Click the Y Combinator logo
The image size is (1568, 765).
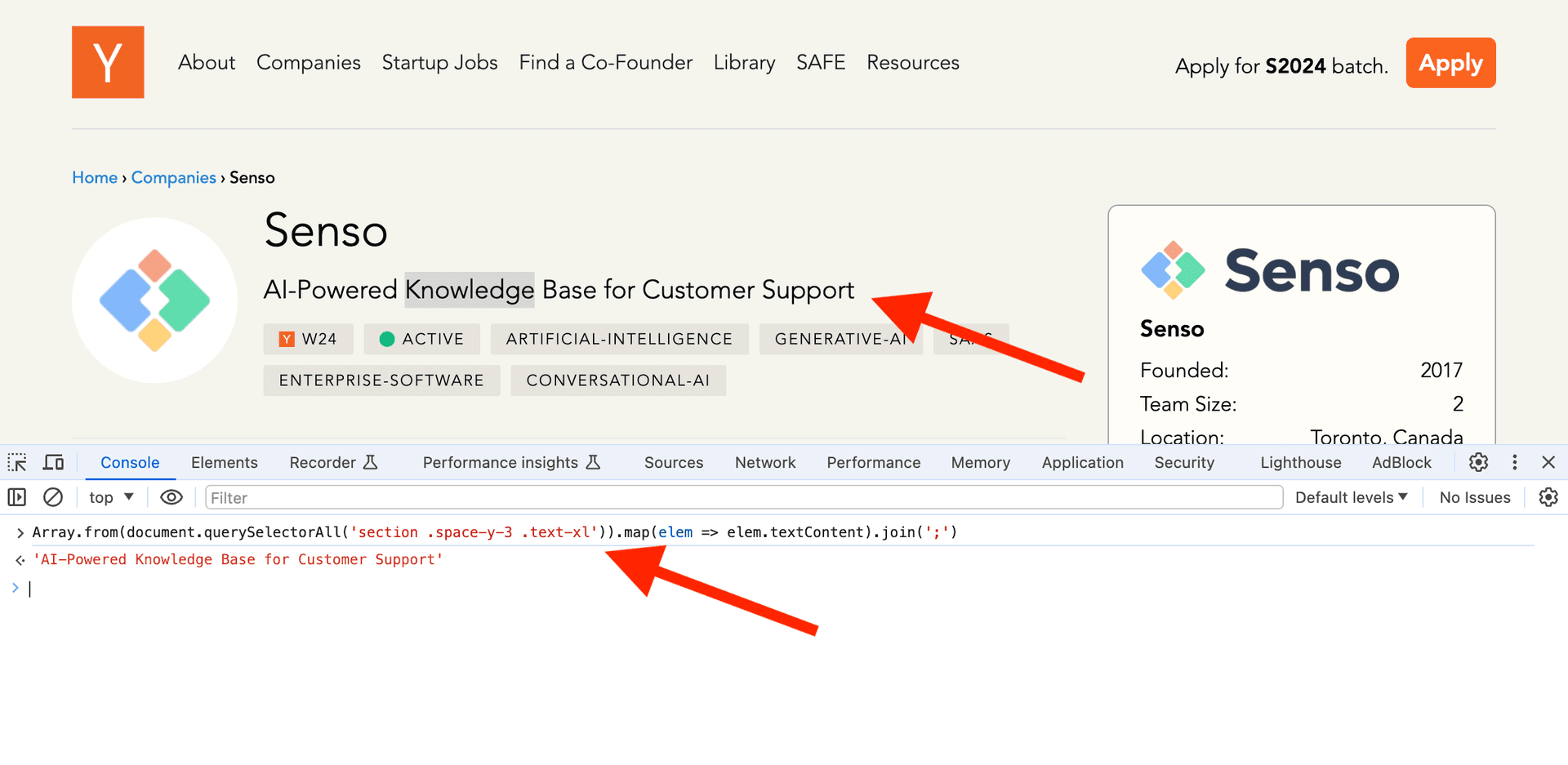pyautogui.click(x=108, y=62)
